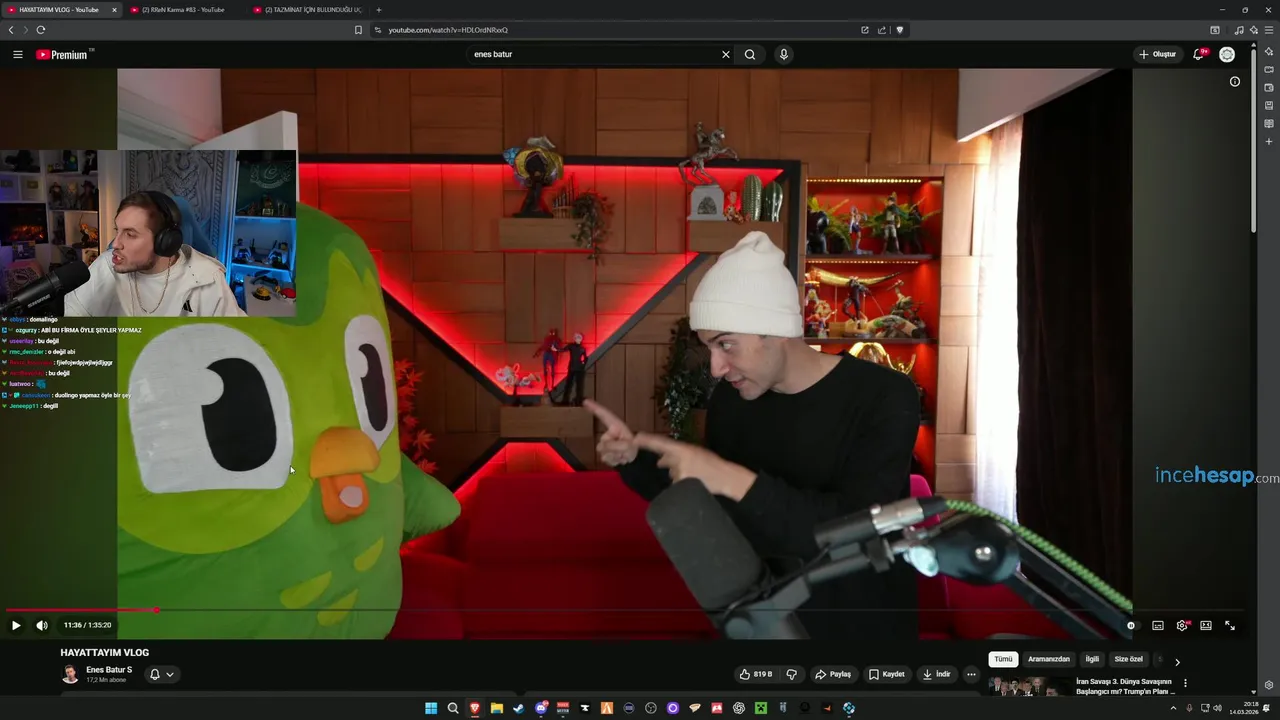Open the browser hamburger menu
The width and height of the screenshot is (1280, 720).
(x=1269, y=30)
